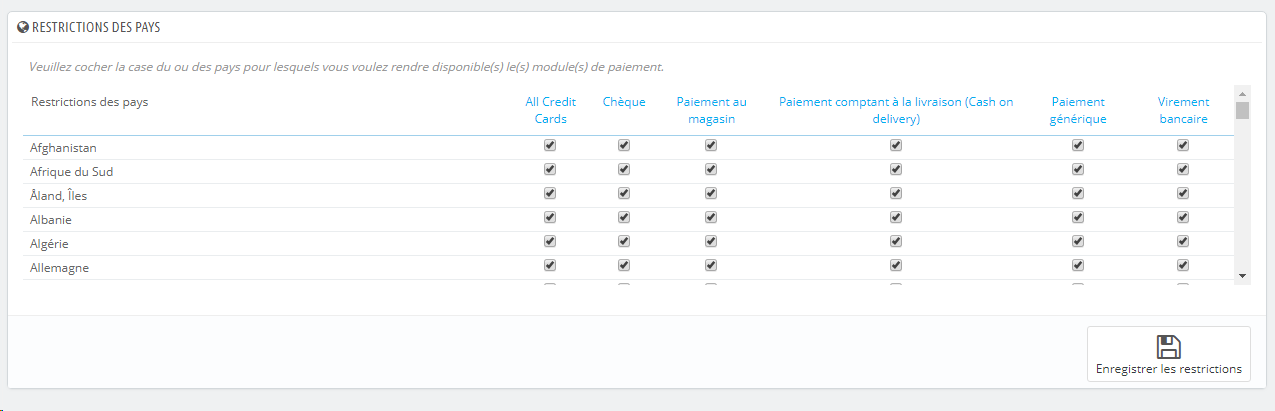Toggle Virement bancaire for Afghanistan
This screenshot has width=1275, height=411.
(x=1183, y=145)
